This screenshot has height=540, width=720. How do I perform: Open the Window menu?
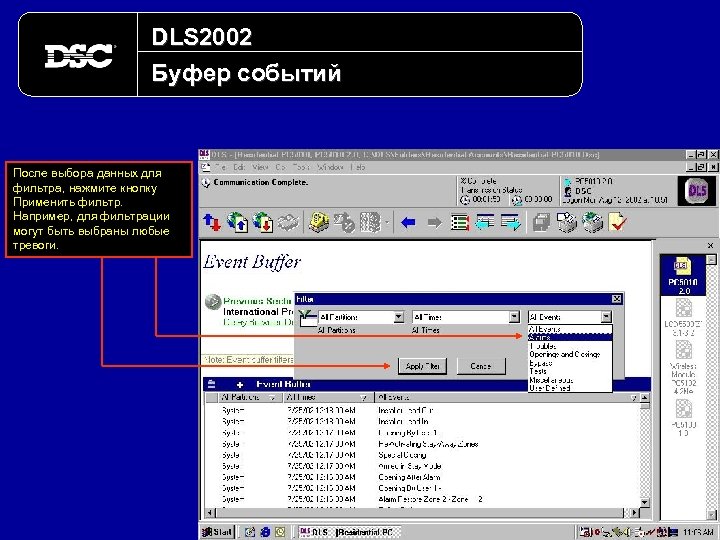[x=330, y=167]
